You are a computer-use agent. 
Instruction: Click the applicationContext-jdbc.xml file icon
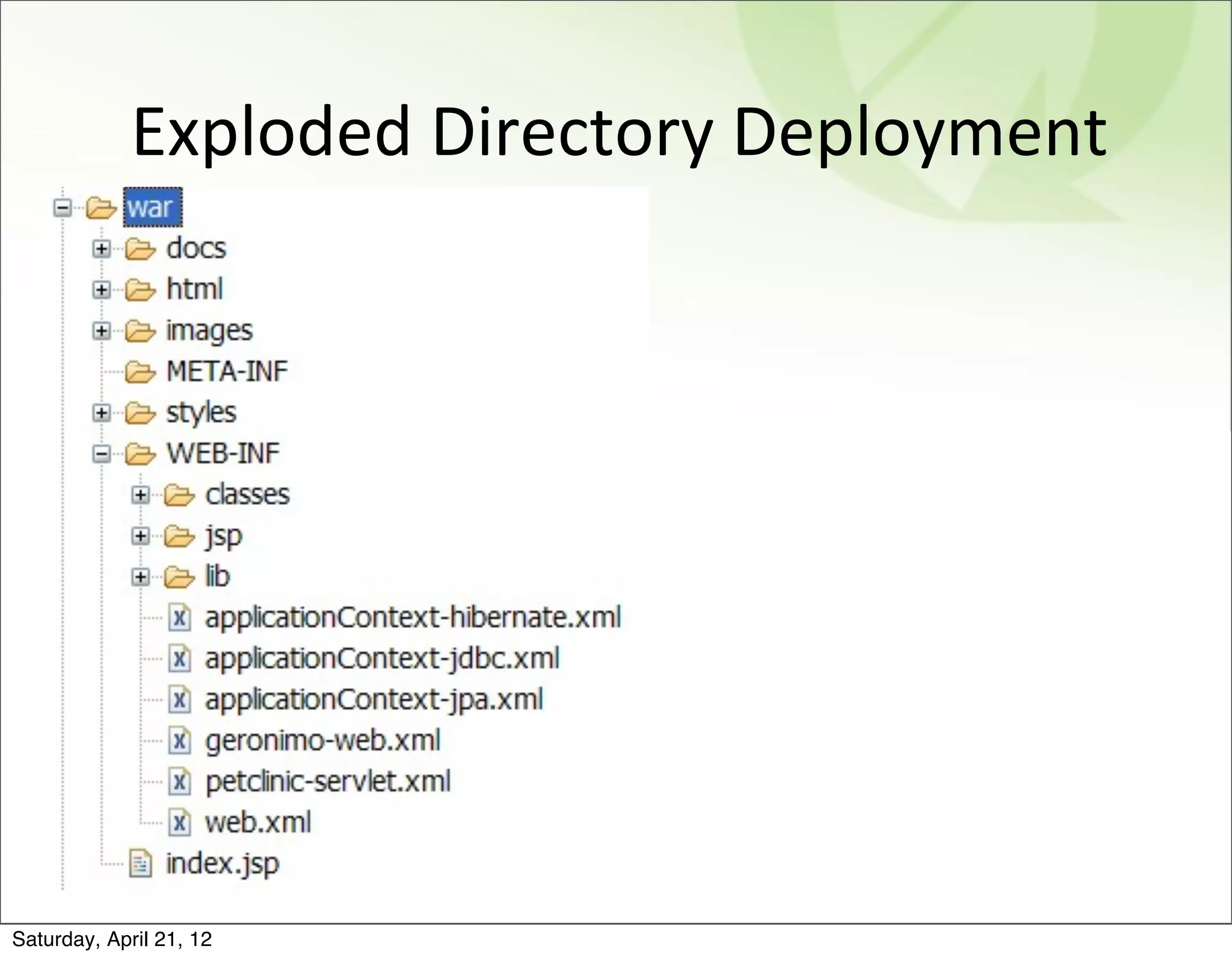coord(179,659)
